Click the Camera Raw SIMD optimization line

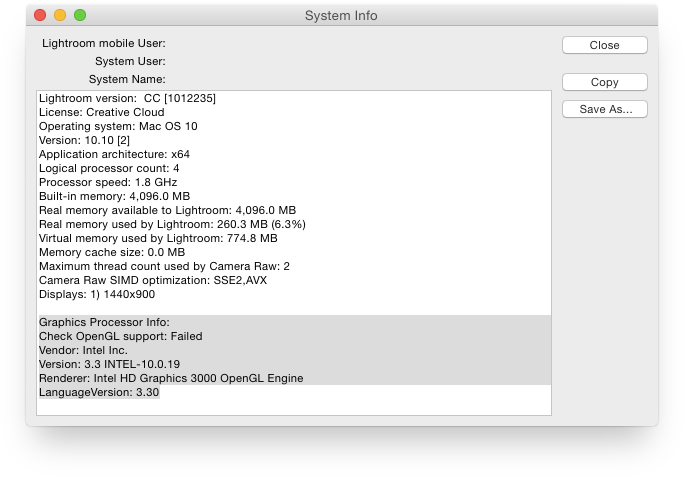(x=152, y=280)
